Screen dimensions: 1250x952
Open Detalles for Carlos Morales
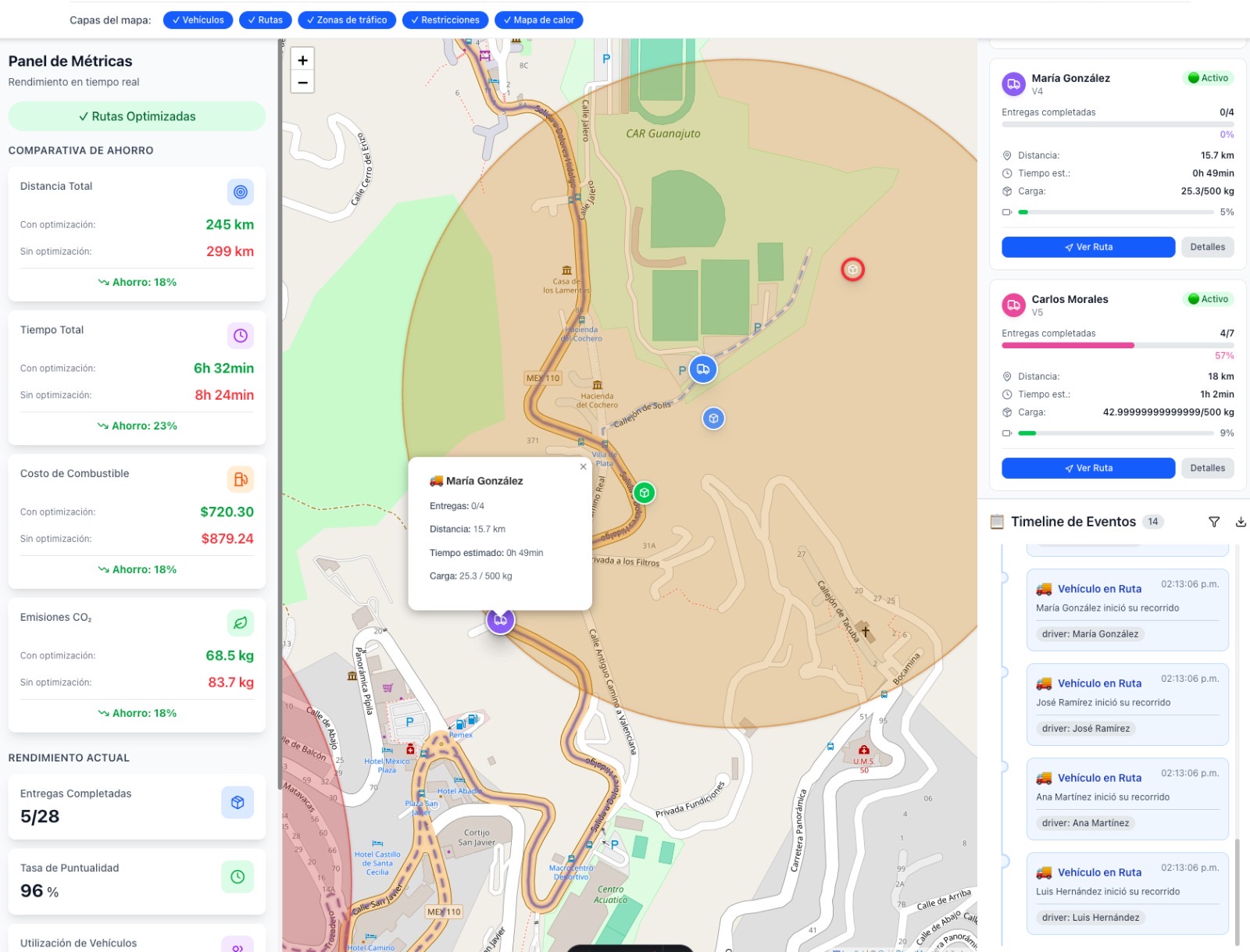1207,468
